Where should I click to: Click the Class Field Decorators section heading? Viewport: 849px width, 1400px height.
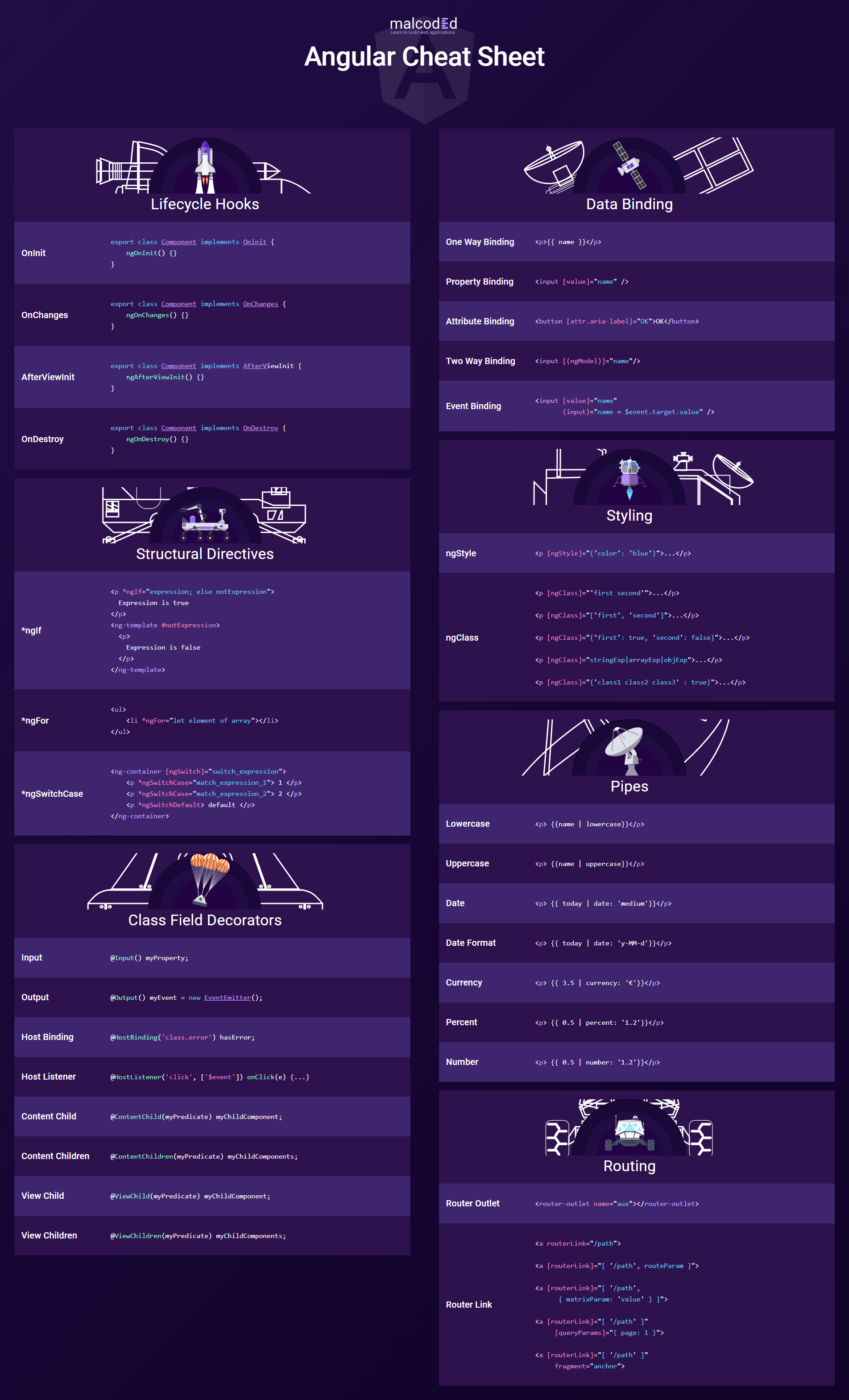205,920
